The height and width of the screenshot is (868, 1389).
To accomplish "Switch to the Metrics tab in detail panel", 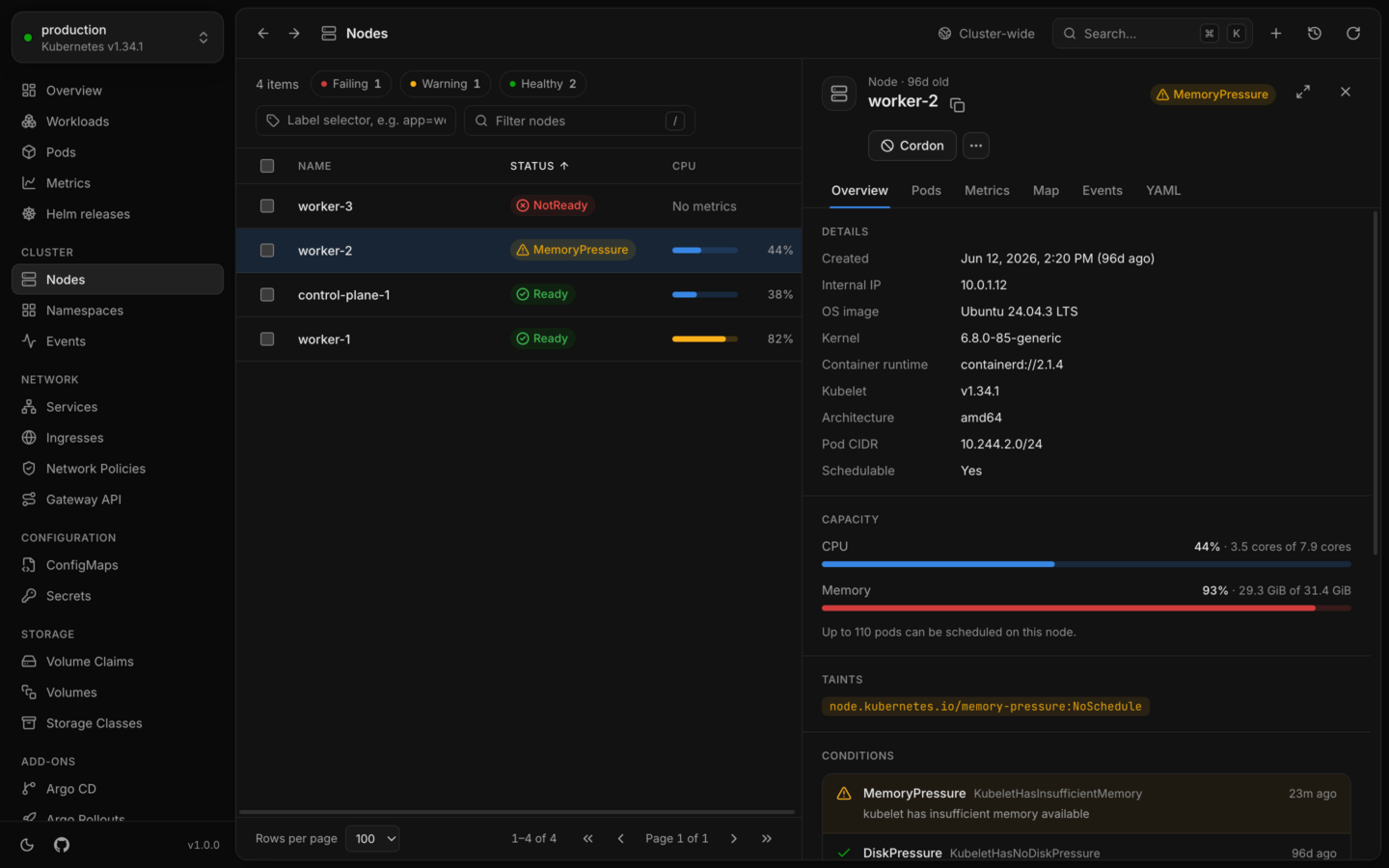I will click(x=987, y=191).
